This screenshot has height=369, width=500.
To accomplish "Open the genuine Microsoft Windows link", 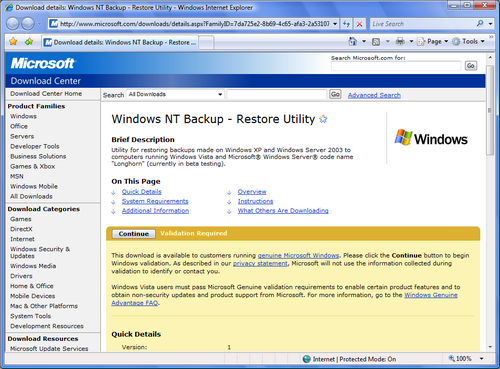I will (x=299, y=256).
